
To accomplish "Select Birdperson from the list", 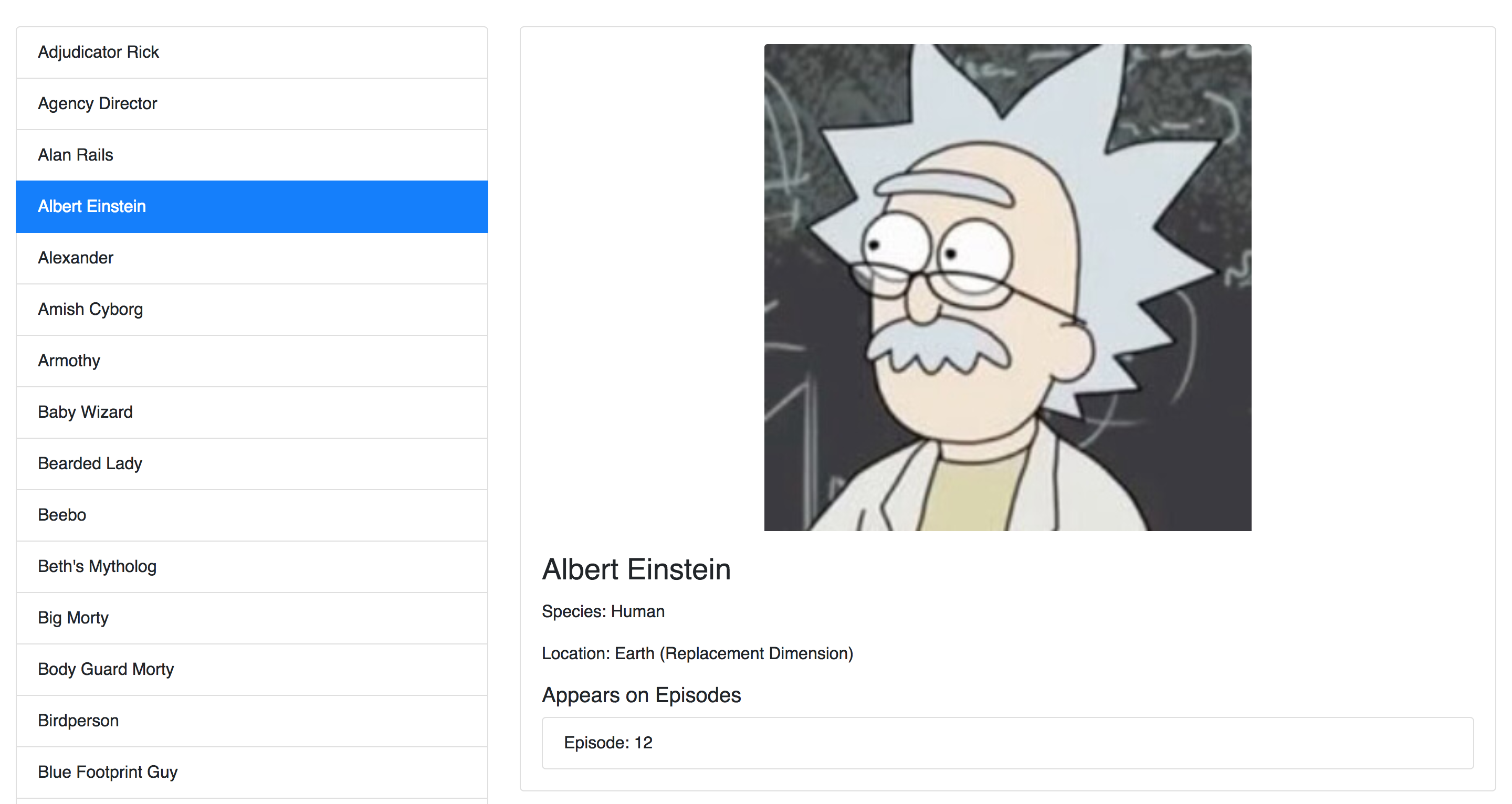I will [252, 721].
